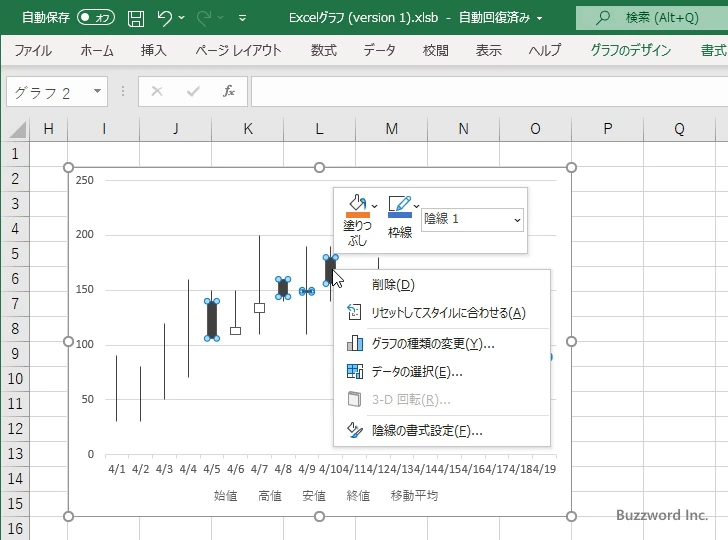Expand the Name Box dropdown arrow

98,91
